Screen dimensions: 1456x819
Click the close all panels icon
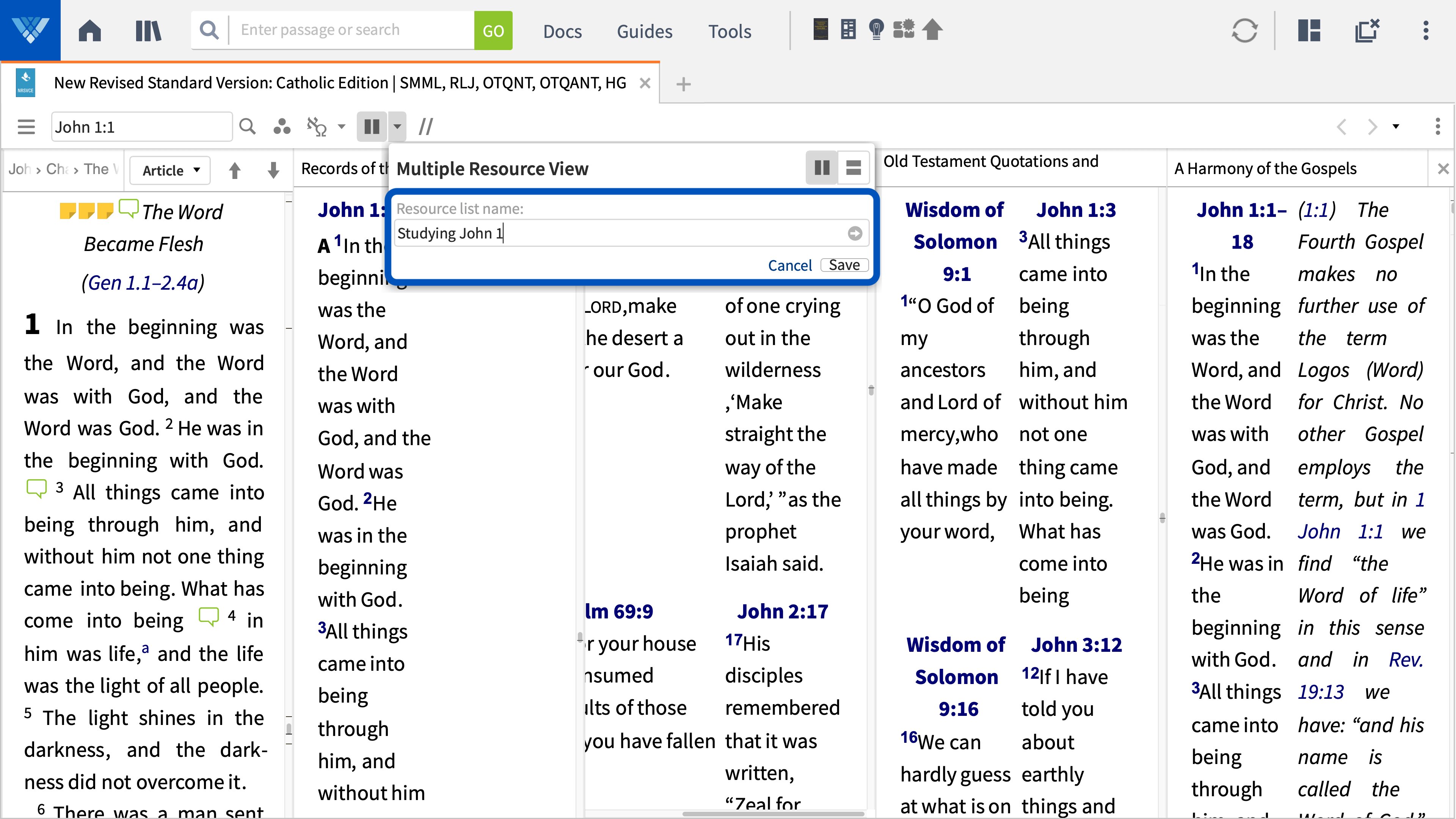point(1367,30)
